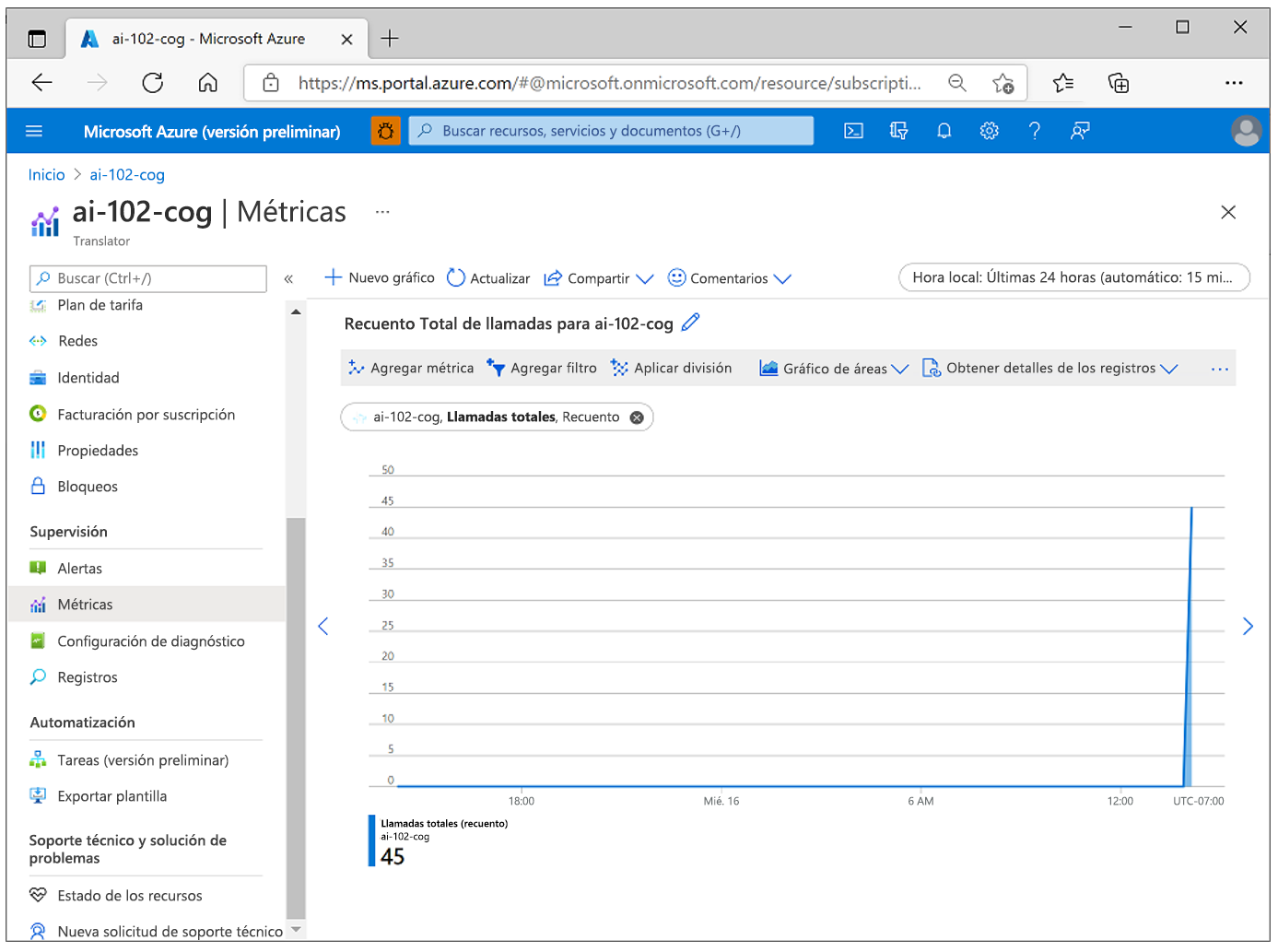This screenshot has height=952, width=1278.
Task: Open portal settings gear
Action: pyautogui.click(x=990, y=131)
